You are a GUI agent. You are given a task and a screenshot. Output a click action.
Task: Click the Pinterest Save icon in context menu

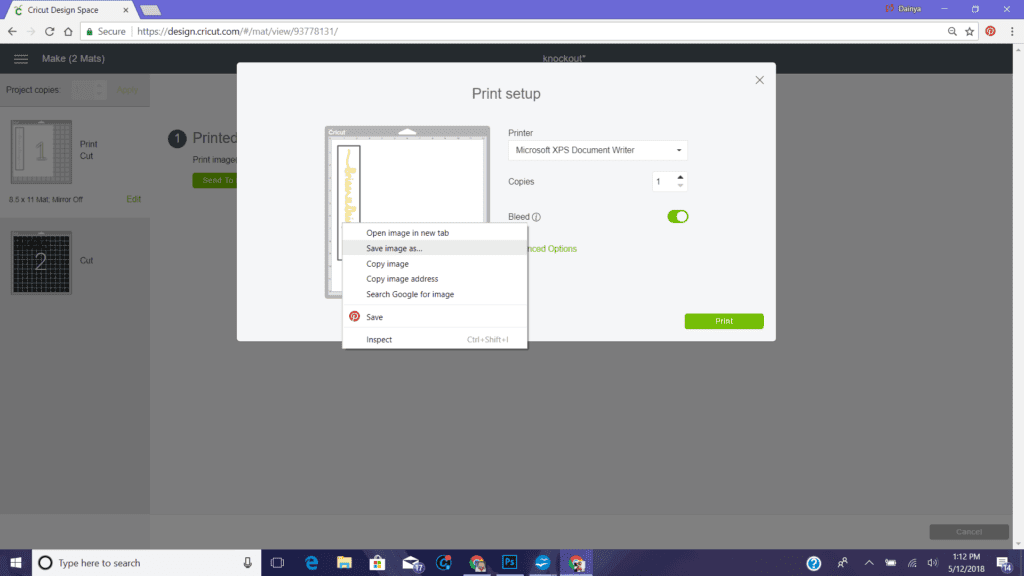point(354,317)
